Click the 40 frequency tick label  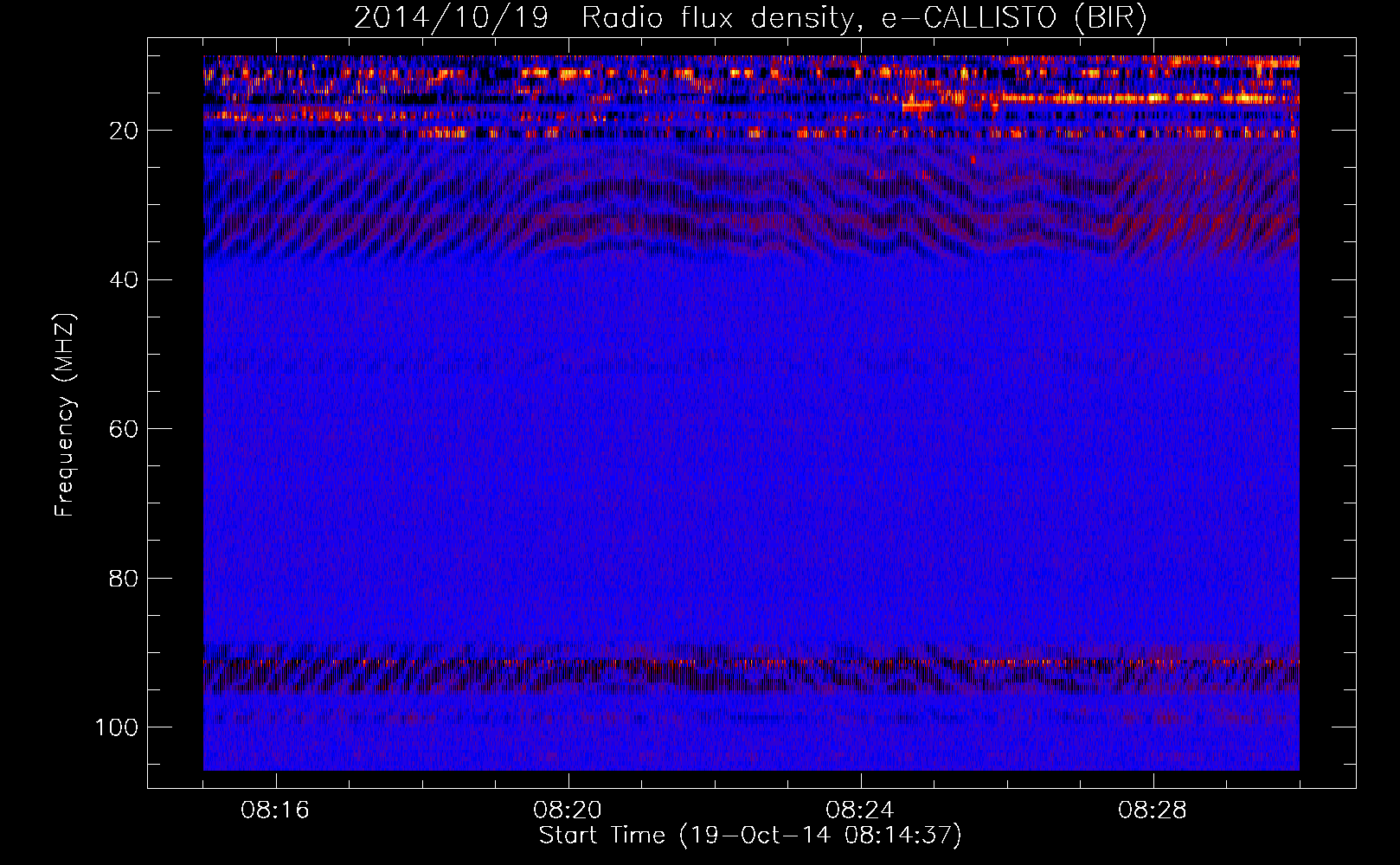(125, 279)
